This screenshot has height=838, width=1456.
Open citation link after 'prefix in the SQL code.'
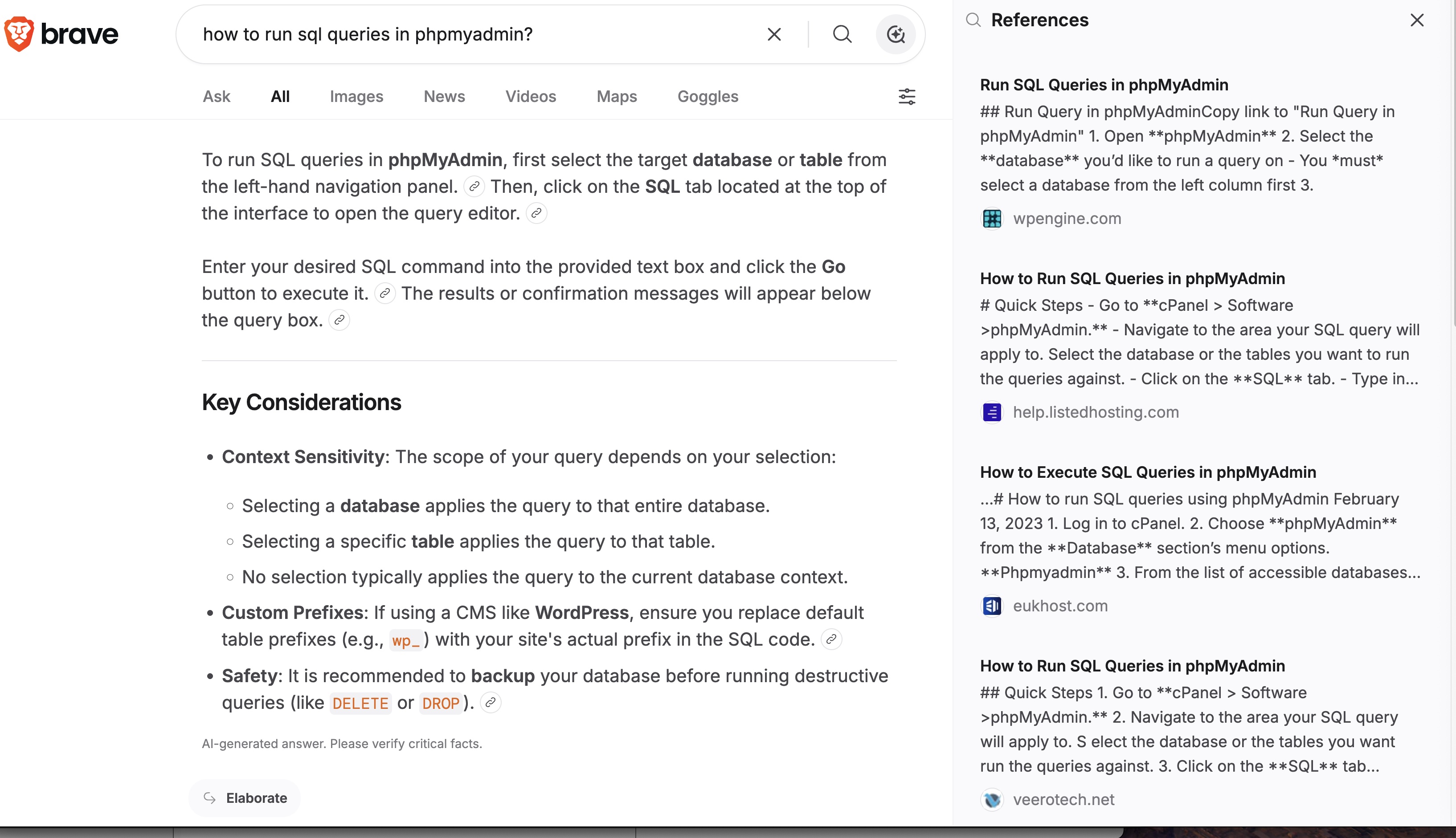831,639
